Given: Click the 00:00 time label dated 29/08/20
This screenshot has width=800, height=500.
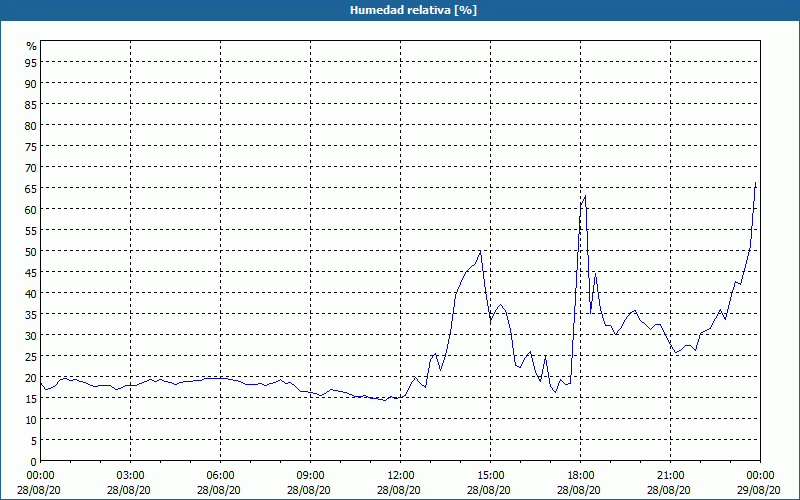Looking at the screenshot, I should 760,476.
